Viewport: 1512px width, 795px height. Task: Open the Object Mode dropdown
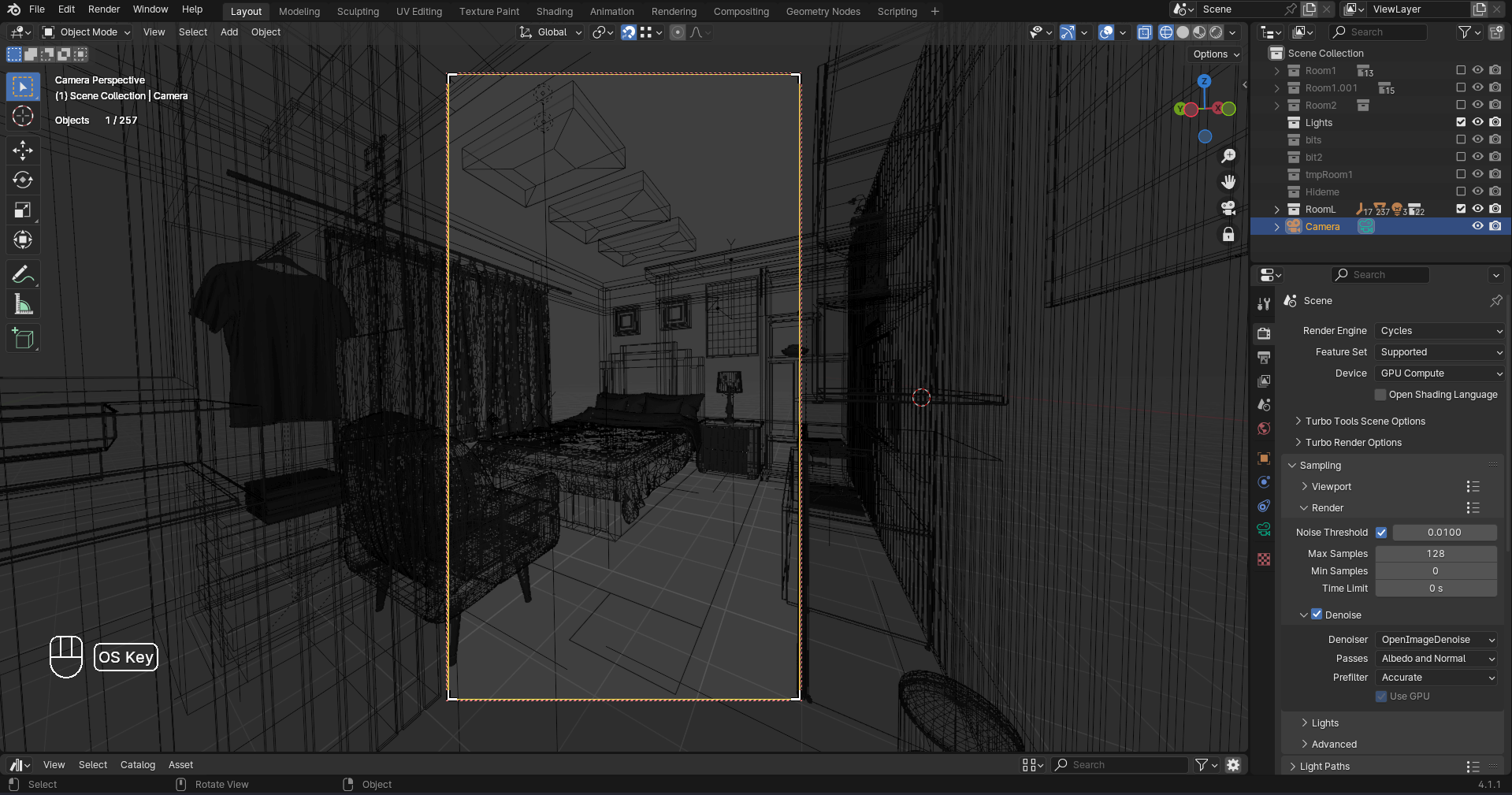(87, 32)
